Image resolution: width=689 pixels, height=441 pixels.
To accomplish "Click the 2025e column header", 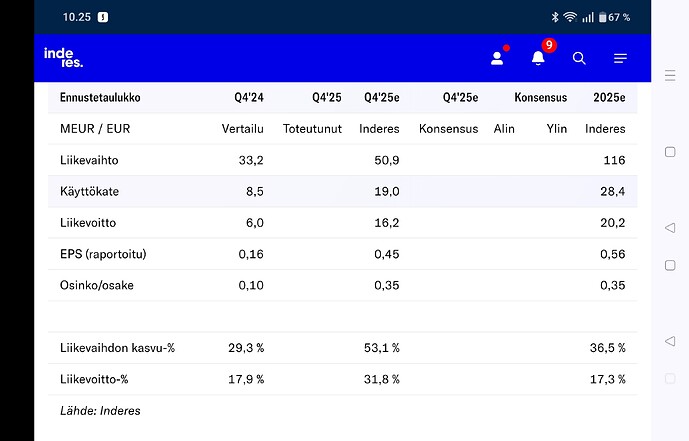I will pos(608,98).
